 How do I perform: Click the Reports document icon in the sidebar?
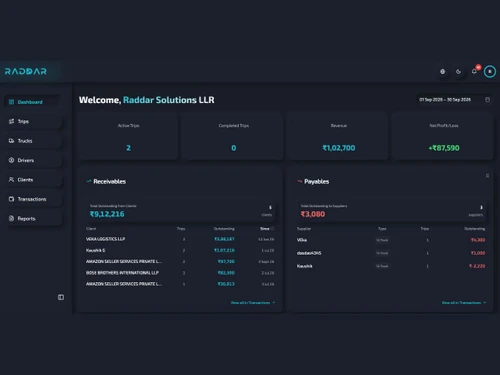pos(11,218)
